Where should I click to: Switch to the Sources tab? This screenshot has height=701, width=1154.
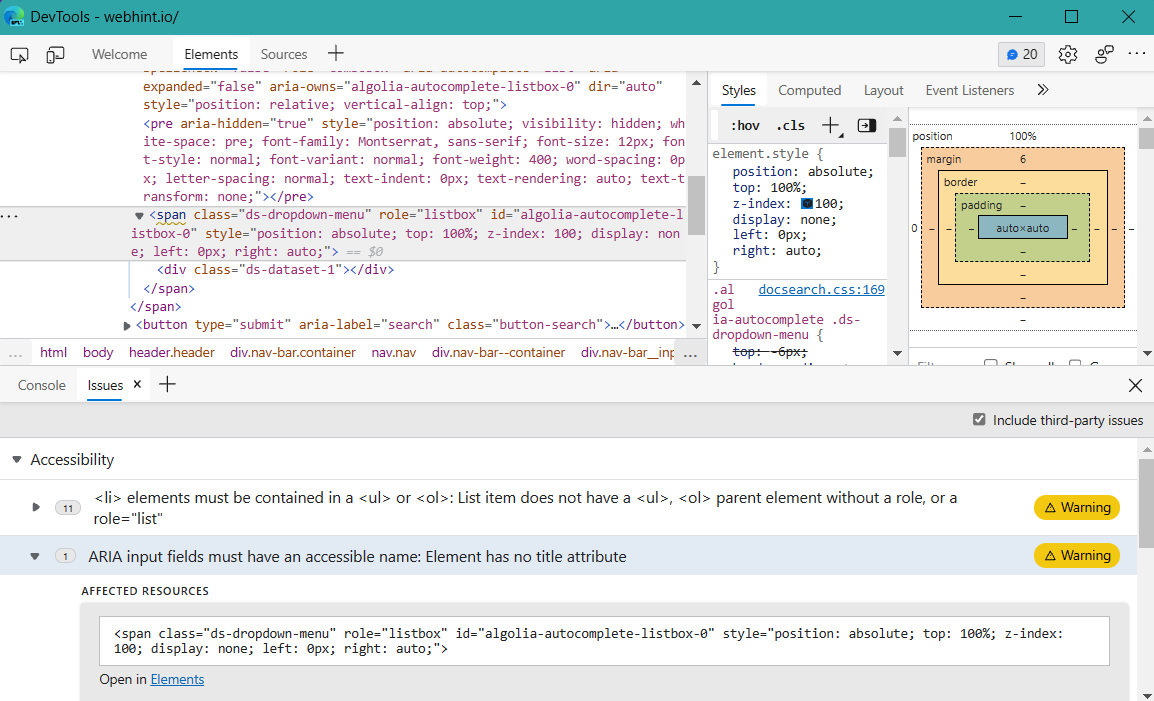pyautogui.click(x=283, y=54)
